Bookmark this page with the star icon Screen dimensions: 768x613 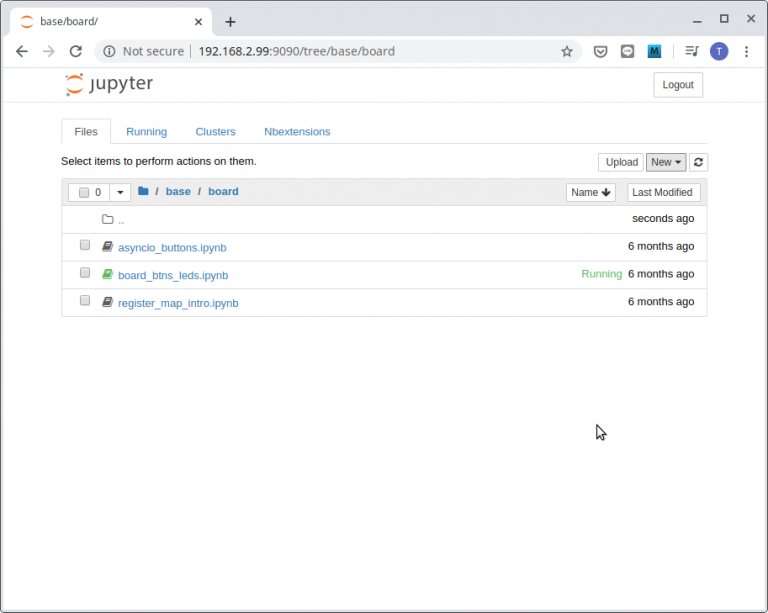tap(567, 51)
